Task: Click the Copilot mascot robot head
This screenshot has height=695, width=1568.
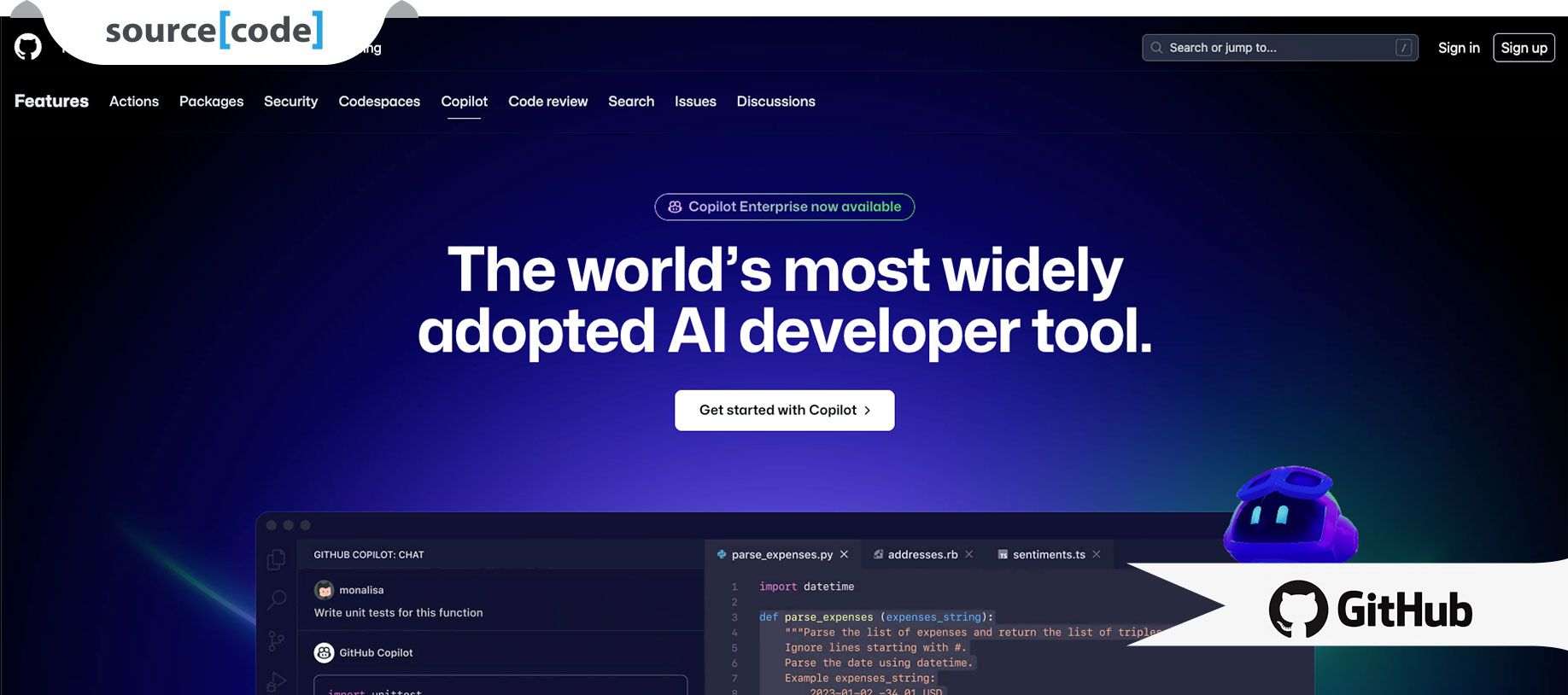Action: point(1290,514)
